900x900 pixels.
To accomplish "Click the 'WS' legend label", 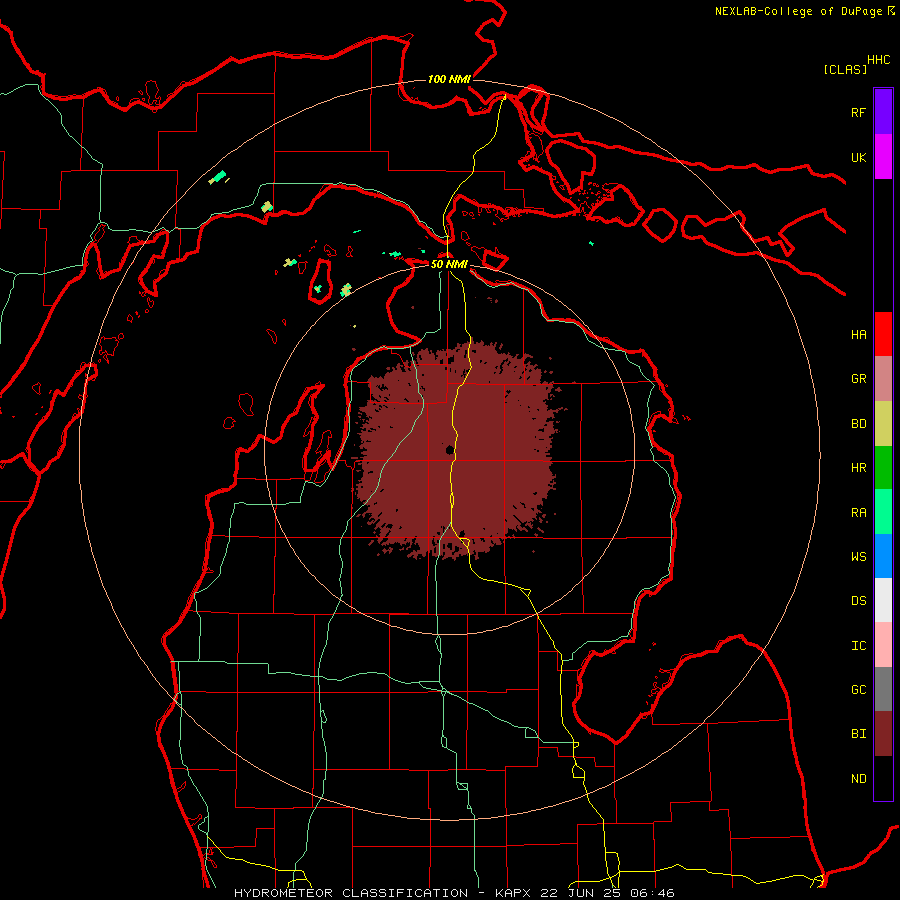I will click(858, 557).
